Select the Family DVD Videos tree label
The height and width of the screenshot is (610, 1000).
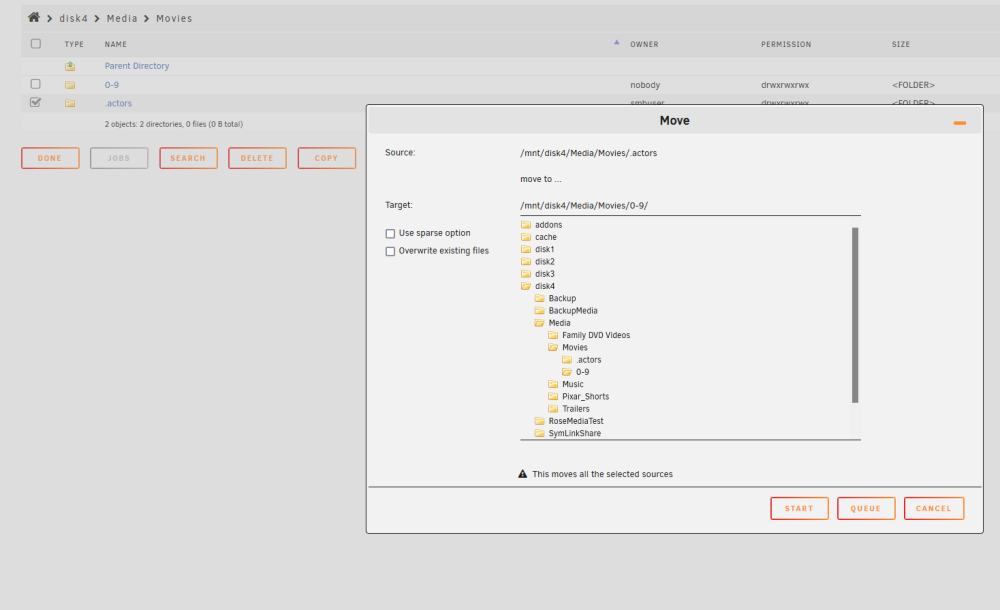pos(596,335)
